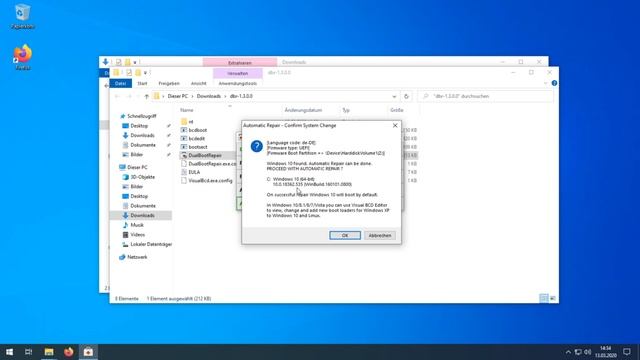Switch to the Ansicht ribbon tab

coord(198,84)
